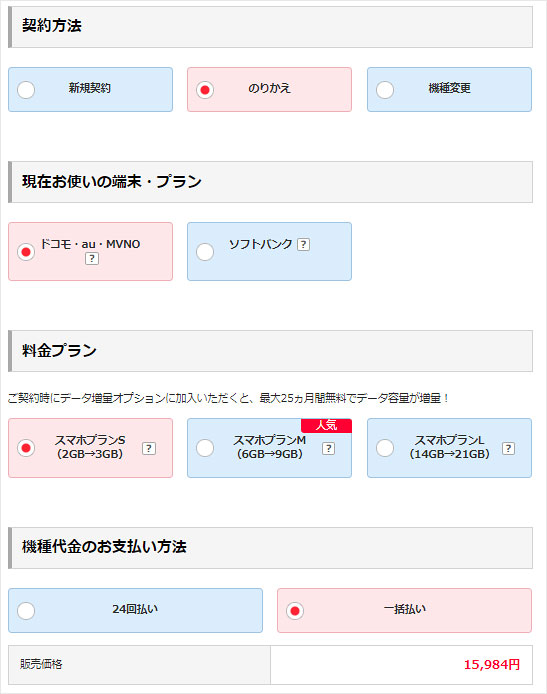Open help icon for スマホプランM
This screenshot has width=547, height=694.
pyautogui.click(x=328, y=448)
